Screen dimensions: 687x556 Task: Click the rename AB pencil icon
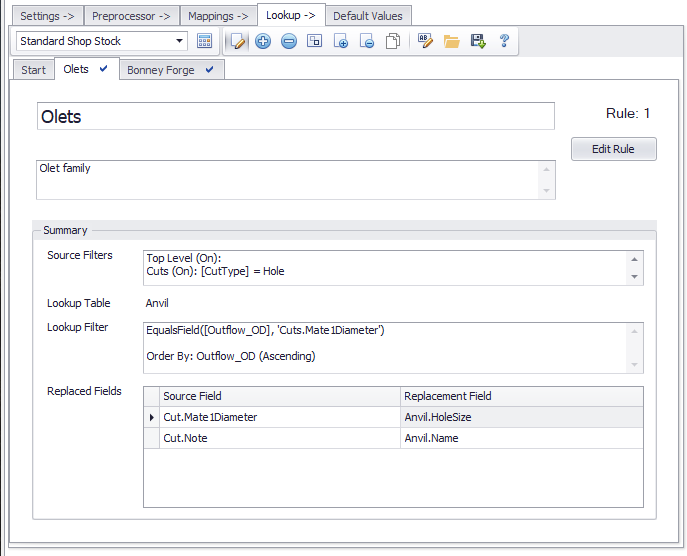425,41
